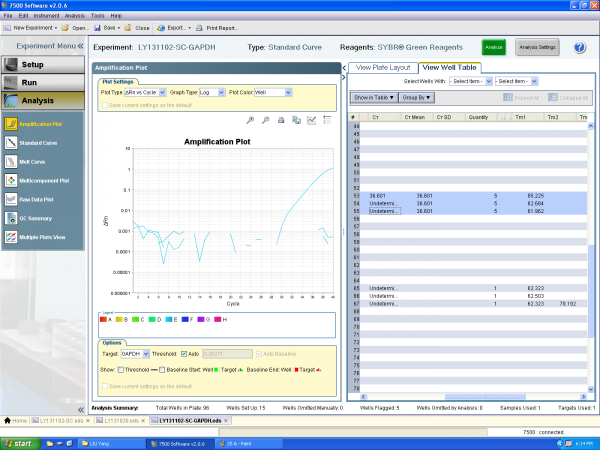Open the Melt Curve view
The width and height of the screenshot is (600, 450).
[34, 160]
